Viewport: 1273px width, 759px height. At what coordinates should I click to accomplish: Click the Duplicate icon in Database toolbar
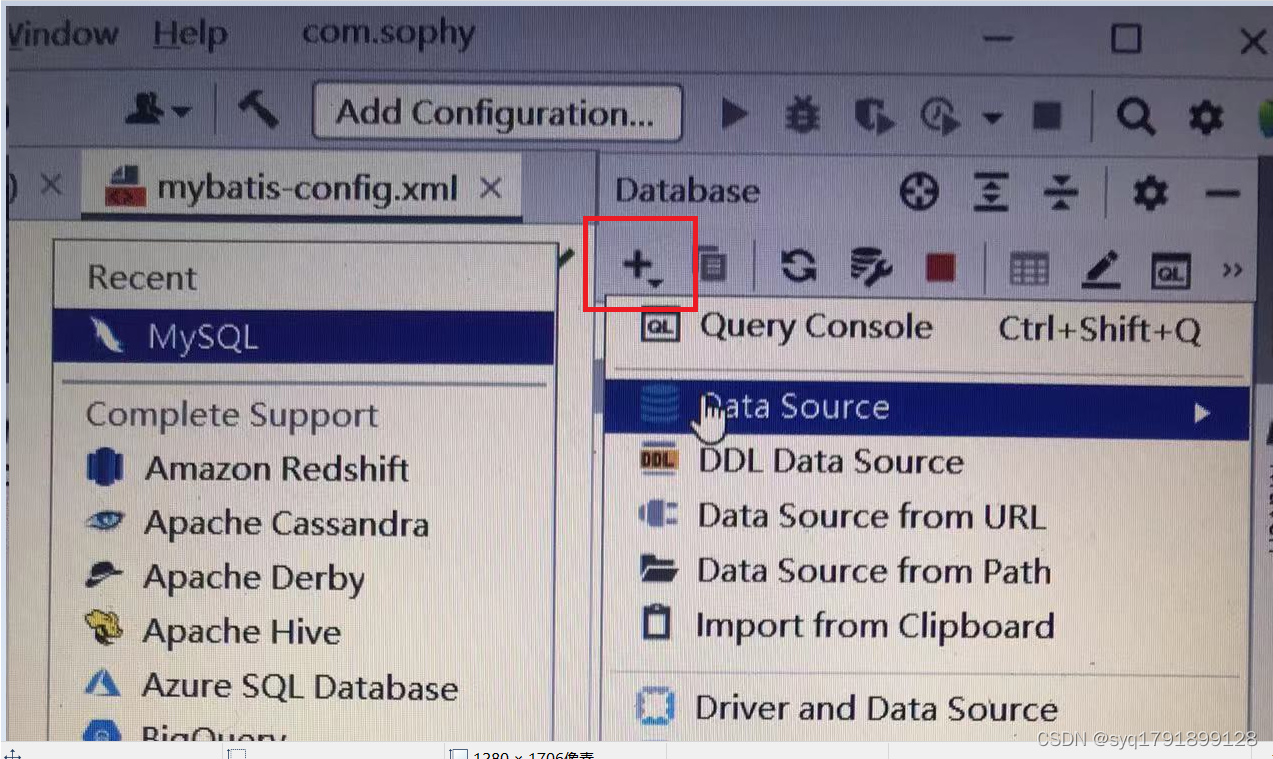click(x=713, y=265)
